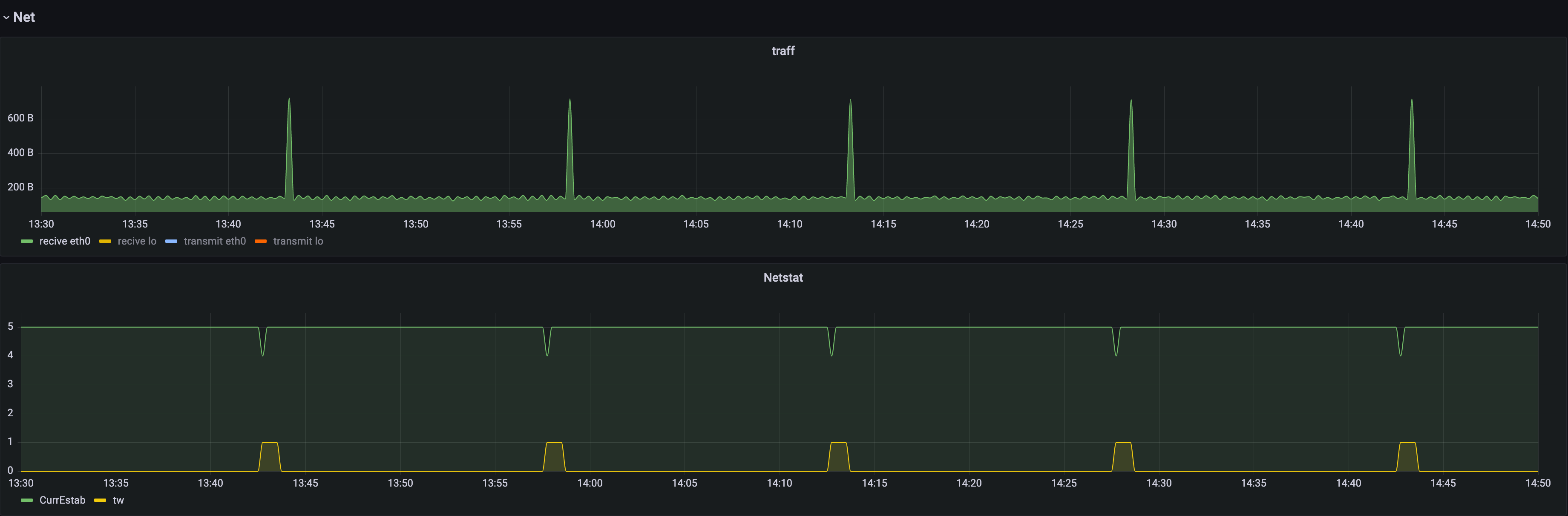This screenshot has height=516, width=1568.
Task: Click the Net row title
Action: [24, 17]
